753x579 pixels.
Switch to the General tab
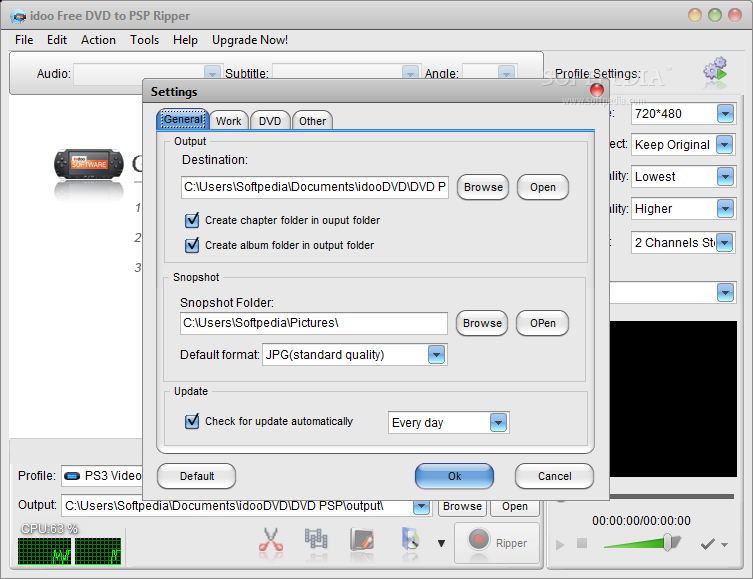click(183, 119)
